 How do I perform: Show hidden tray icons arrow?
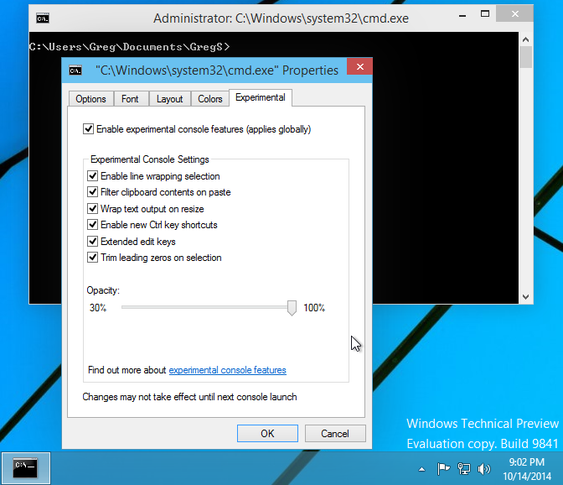[x=422, y=469]
